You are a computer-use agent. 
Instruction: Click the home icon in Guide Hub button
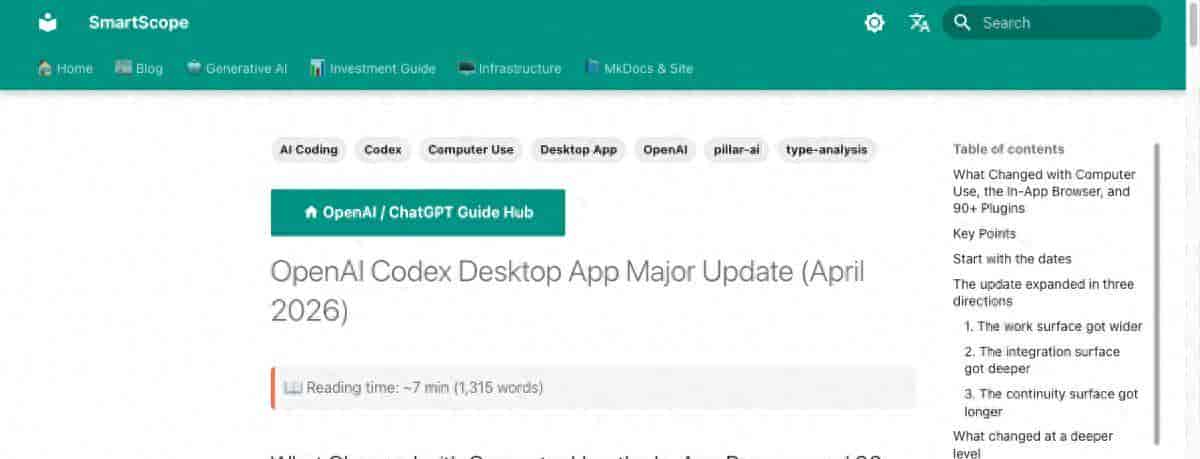point(311,212)
